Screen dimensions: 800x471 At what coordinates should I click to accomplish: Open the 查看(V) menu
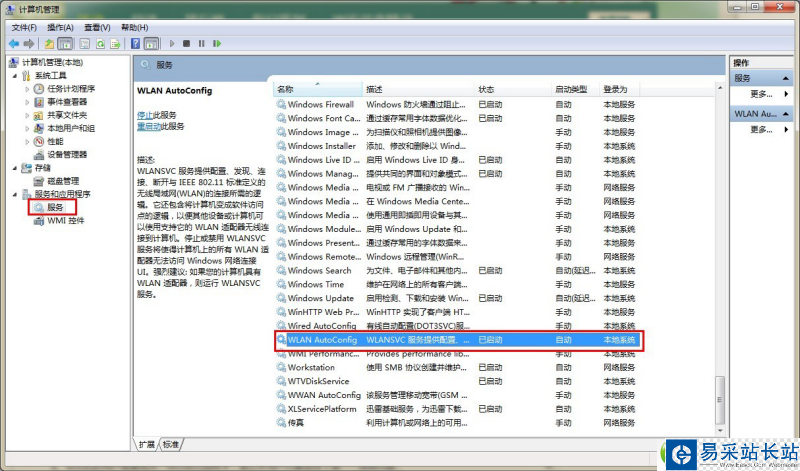click(97, 28)
